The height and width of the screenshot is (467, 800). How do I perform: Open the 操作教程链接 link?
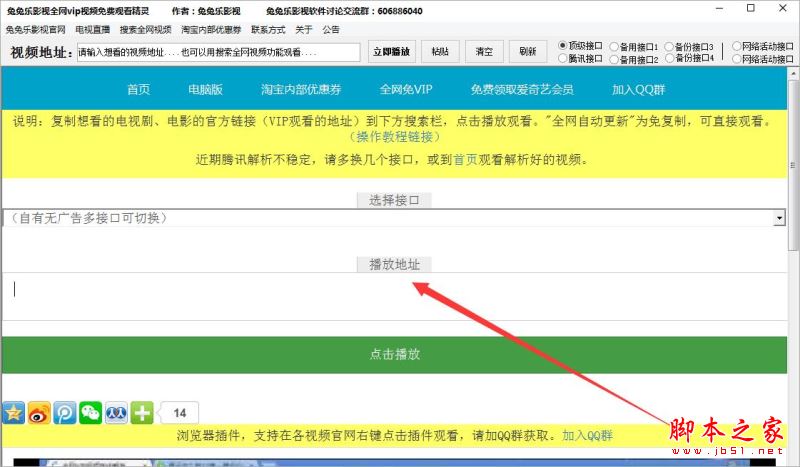(x=394, y=137)
